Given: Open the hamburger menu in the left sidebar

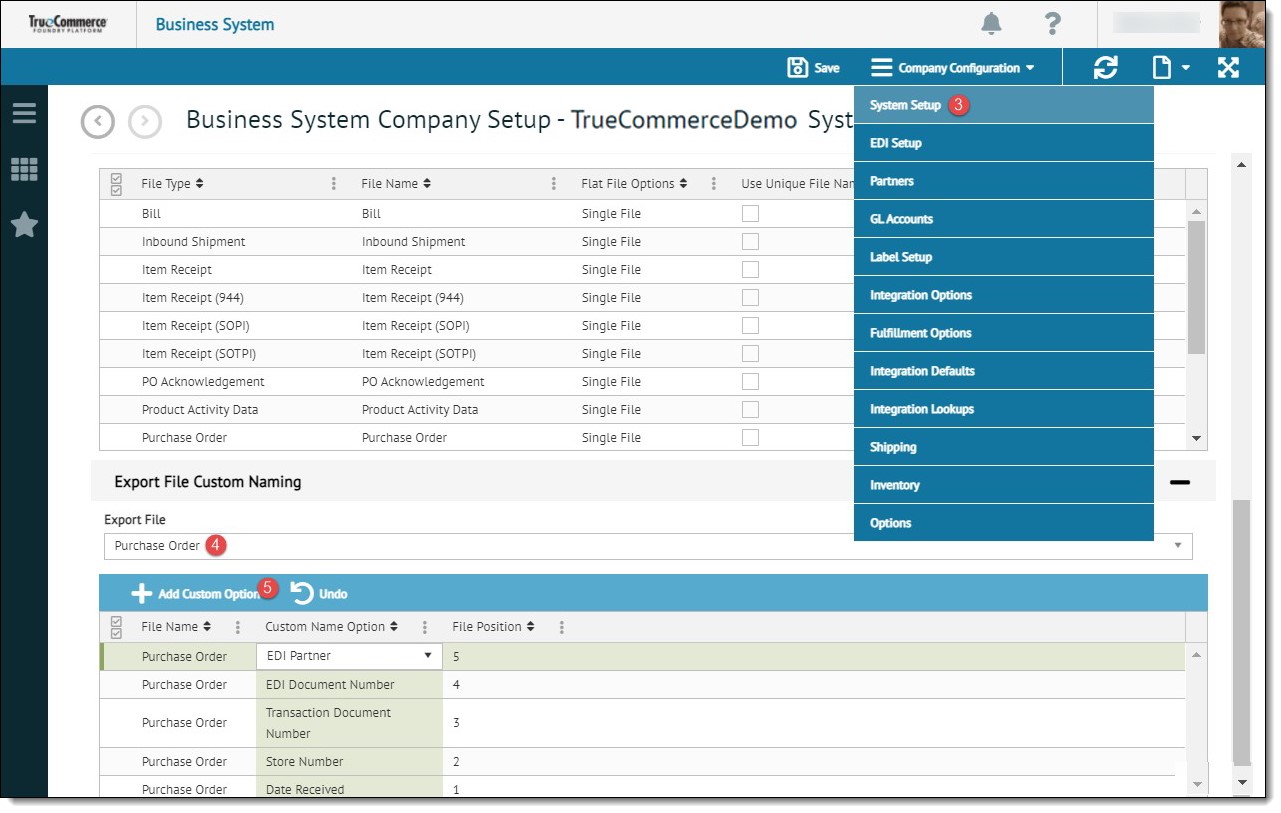Looking at the screenshot, I should (24, 112).
